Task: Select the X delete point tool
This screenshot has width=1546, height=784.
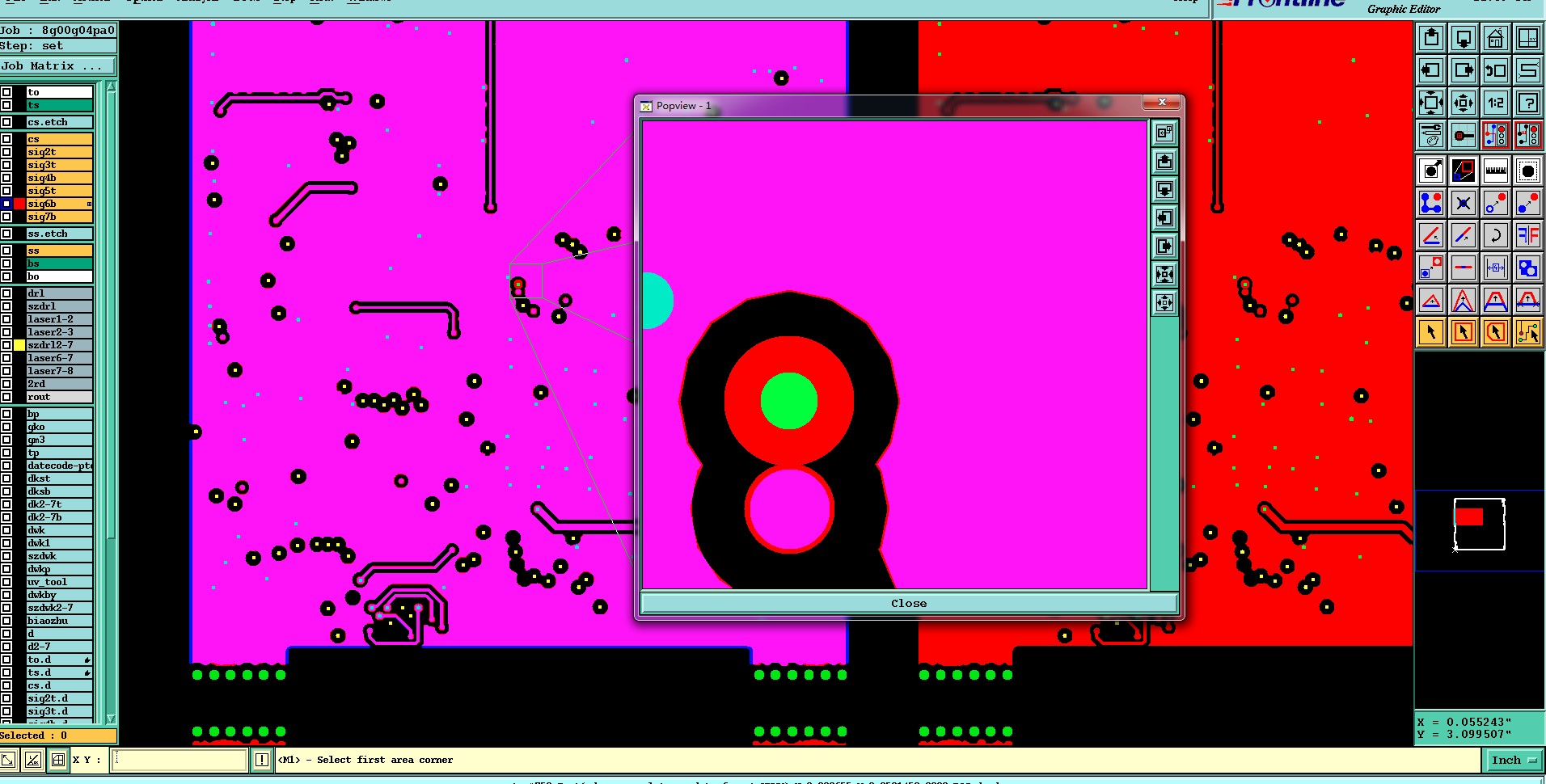Action: [x=1464, y=203]
